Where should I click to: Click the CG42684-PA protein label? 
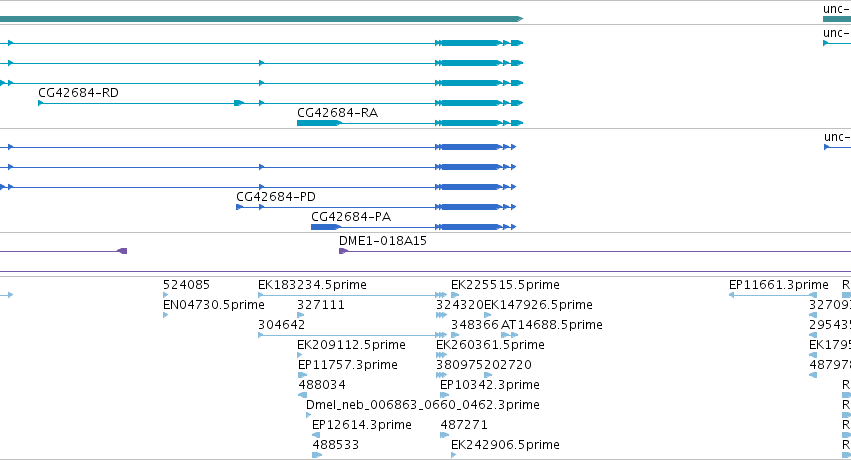pos(351,216)
